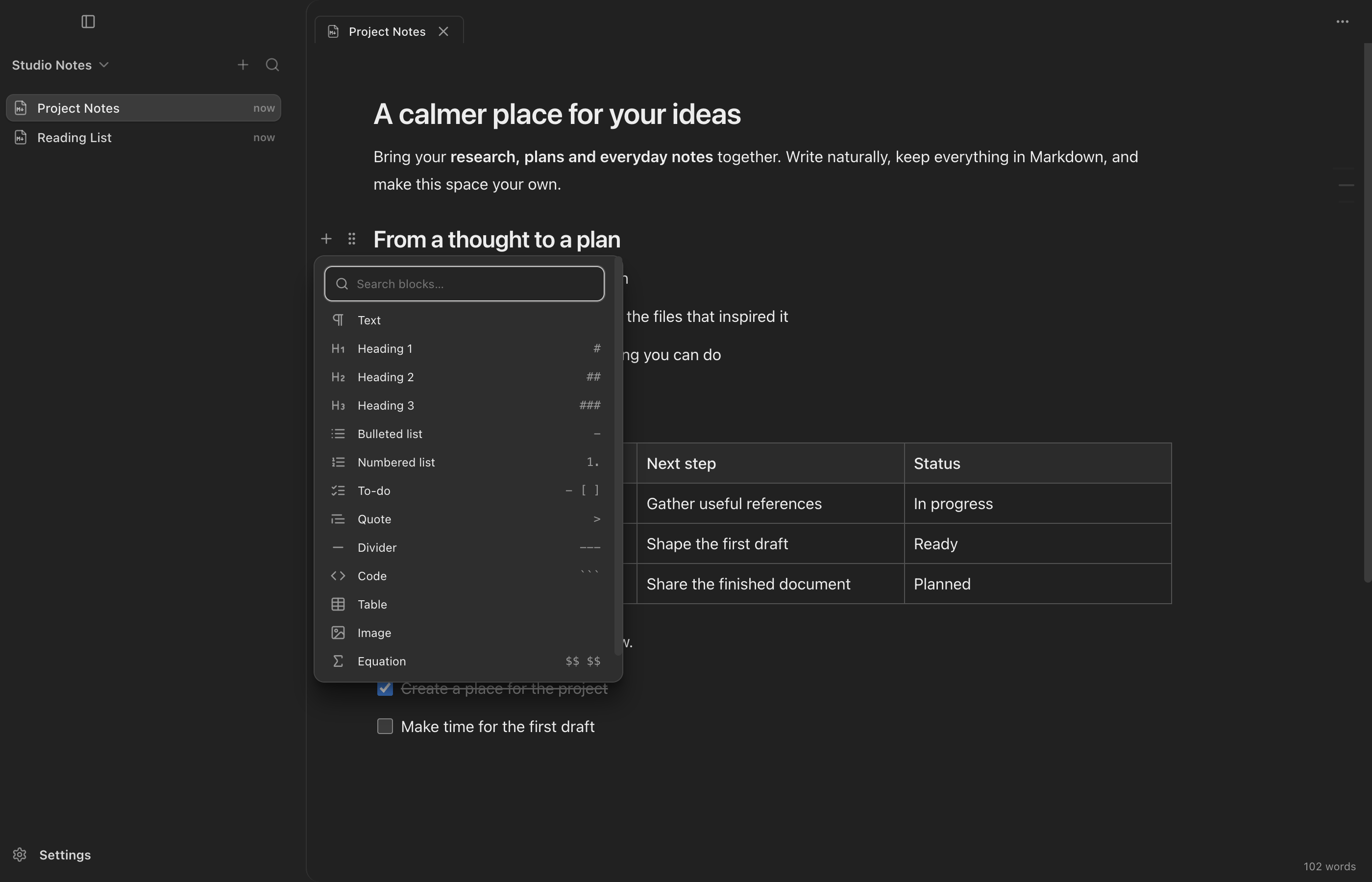
Task: Click the document vertical scrollbar
Action: point(1368,312)
